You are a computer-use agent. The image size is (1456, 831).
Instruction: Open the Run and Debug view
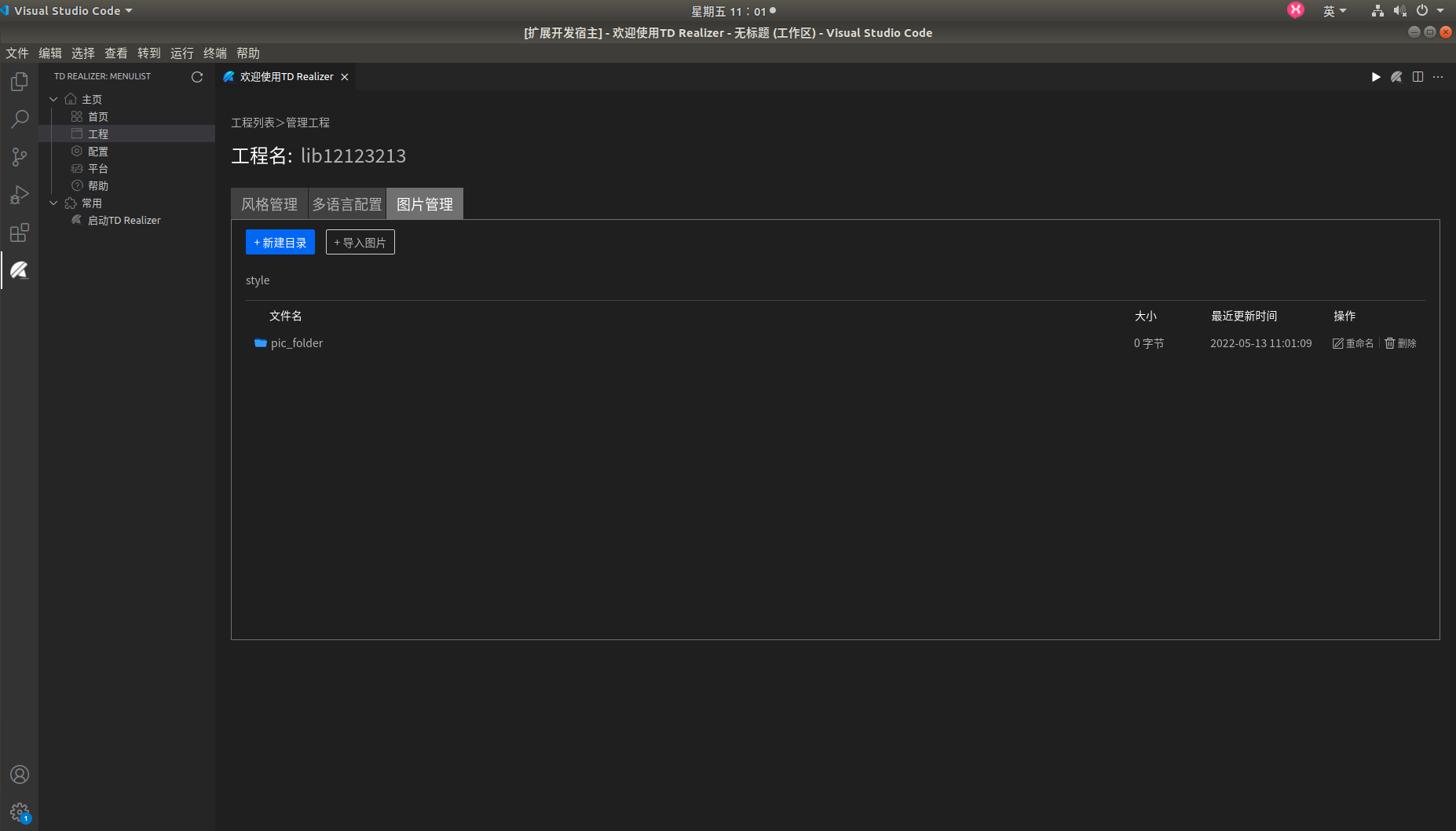tap(20, 195)
